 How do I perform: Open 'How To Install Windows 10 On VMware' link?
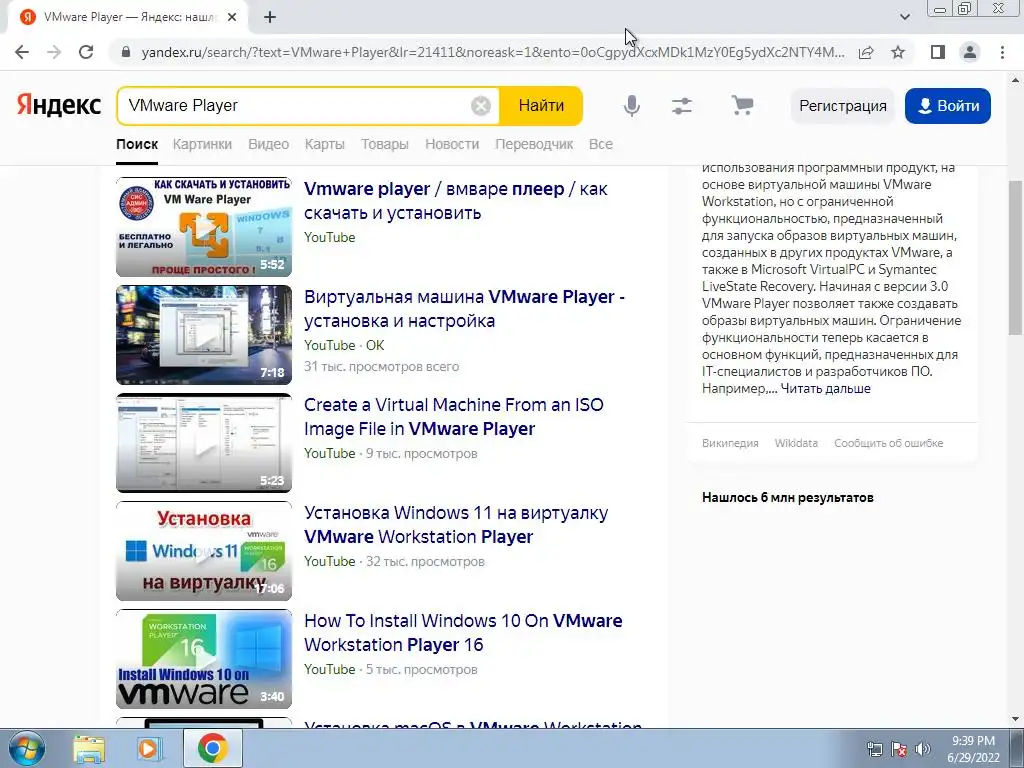(463, 632)
